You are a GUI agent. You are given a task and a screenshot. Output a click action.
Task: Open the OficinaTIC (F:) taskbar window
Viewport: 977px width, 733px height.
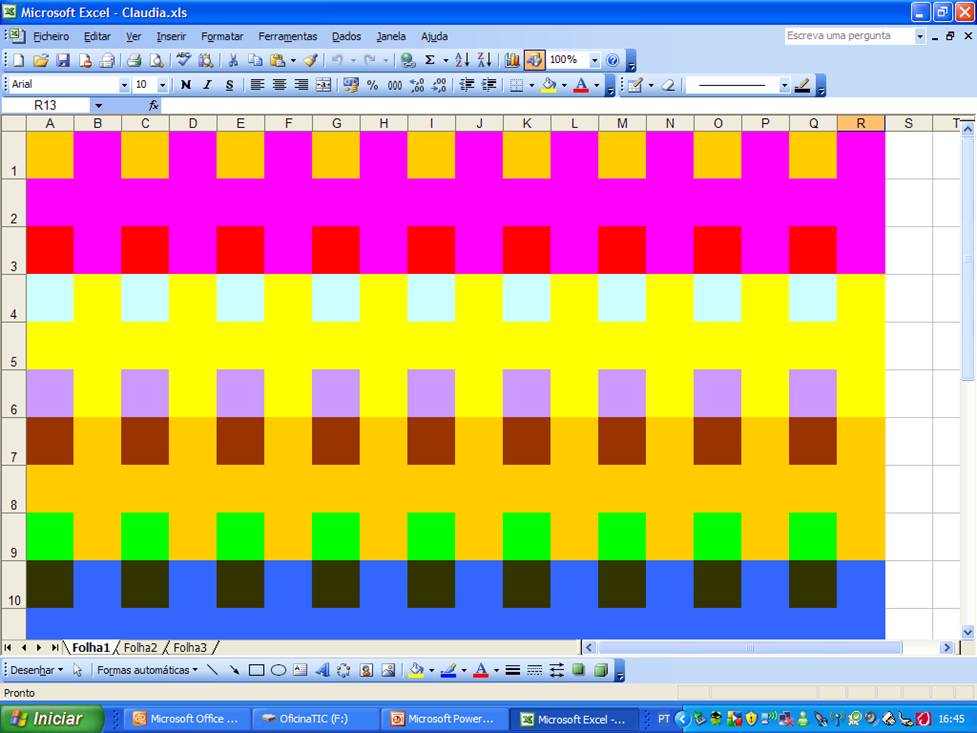click(x=315, y=719)
